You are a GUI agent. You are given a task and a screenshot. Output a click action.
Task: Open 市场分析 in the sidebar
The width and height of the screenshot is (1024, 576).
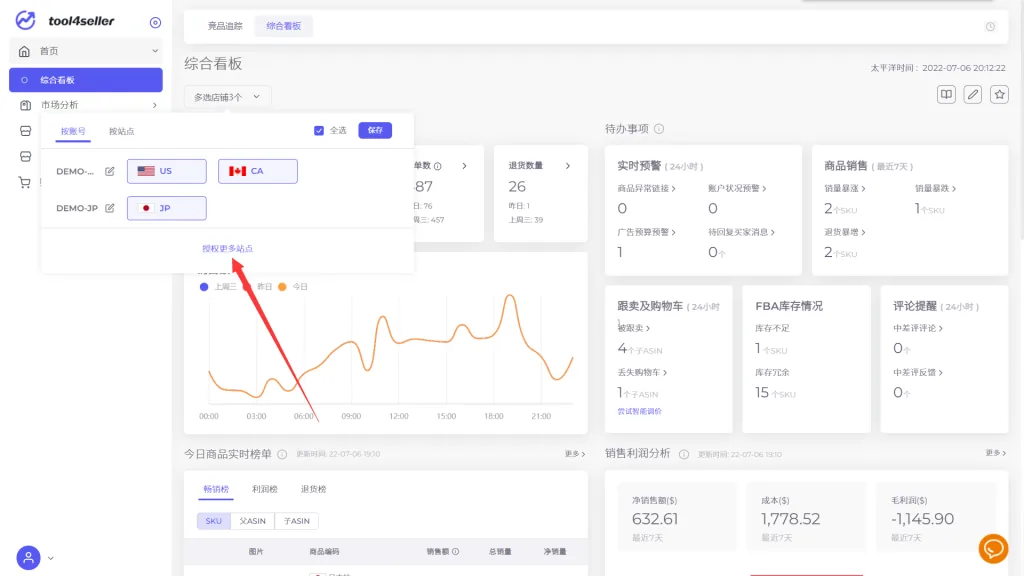[x=59, y=104]
